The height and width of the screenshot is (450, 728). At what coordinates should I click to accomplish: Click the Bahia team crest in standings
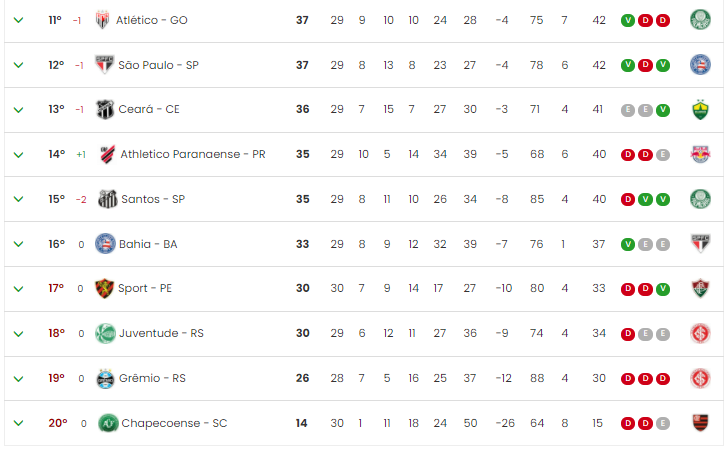(x=105, y=244)
